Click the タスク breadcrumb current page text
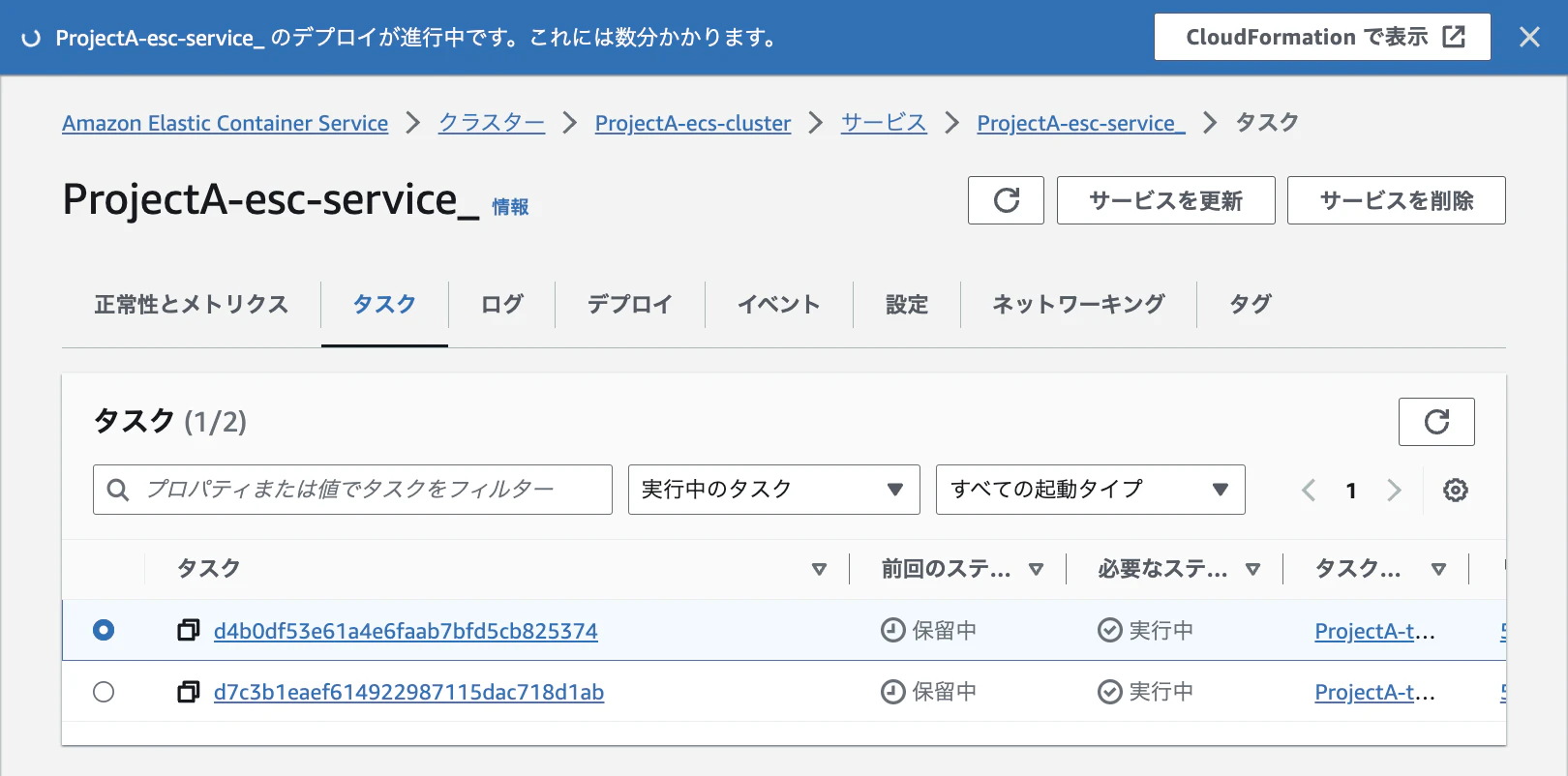This screenshot has height=776, width=1568. tap(1267, 123)
